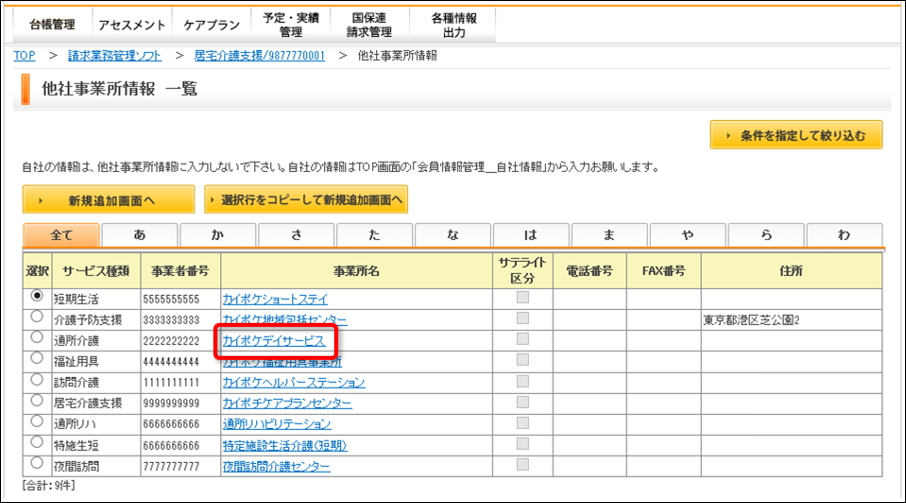Open 通所リハビリテーション link
The image size is (906, 503).
point(277,424)
